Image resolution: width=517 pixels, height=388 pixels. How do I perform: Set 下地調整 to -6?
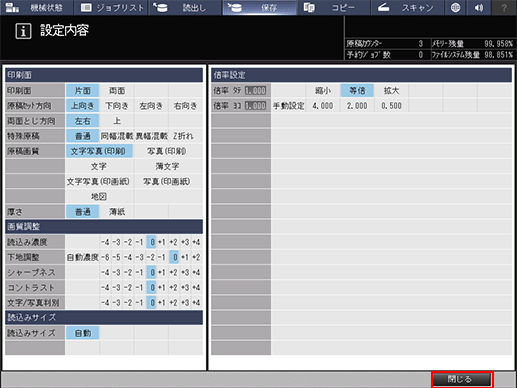point(105,257)
